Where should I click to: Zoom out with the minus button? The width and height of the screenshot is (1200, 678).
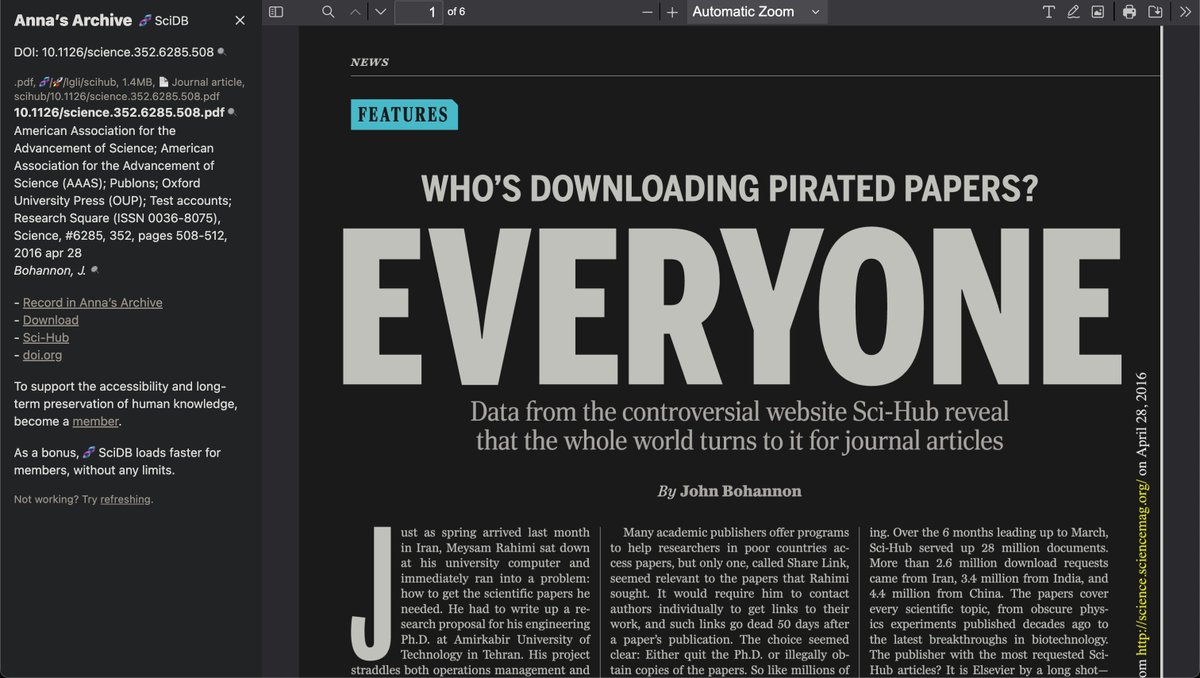648,12
